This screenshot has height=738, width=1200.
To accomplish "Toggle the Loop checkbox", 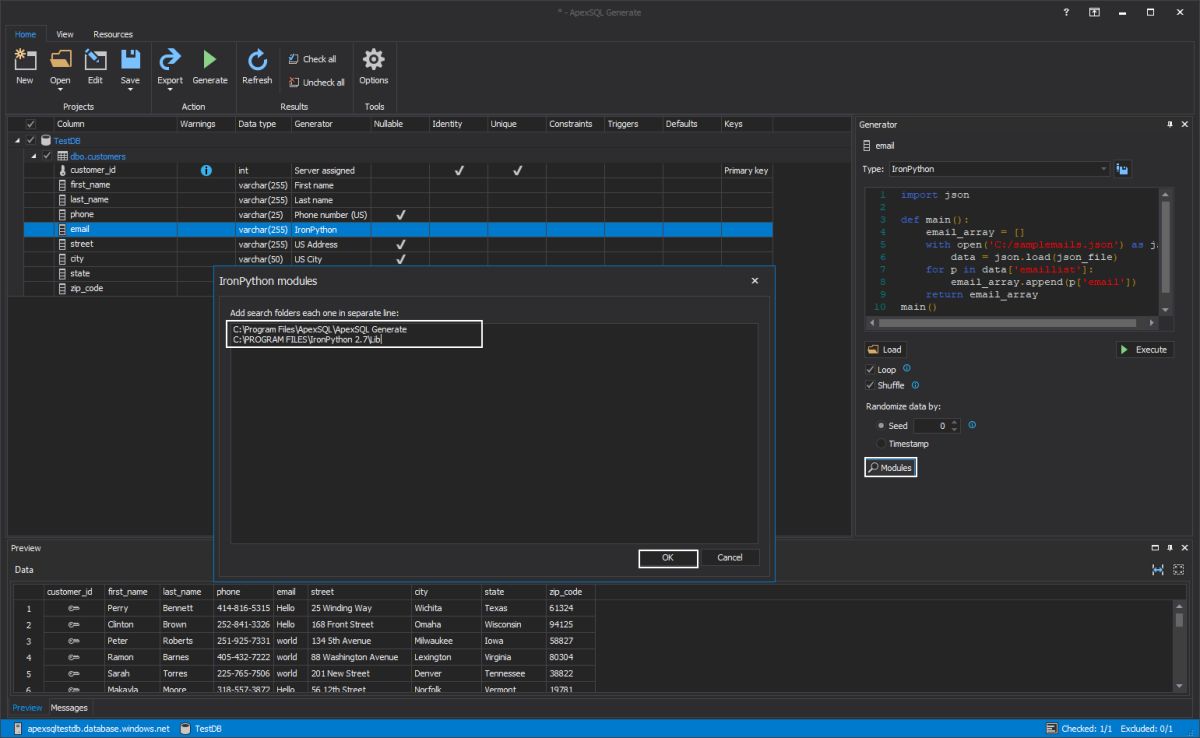I will coord(870,370).
